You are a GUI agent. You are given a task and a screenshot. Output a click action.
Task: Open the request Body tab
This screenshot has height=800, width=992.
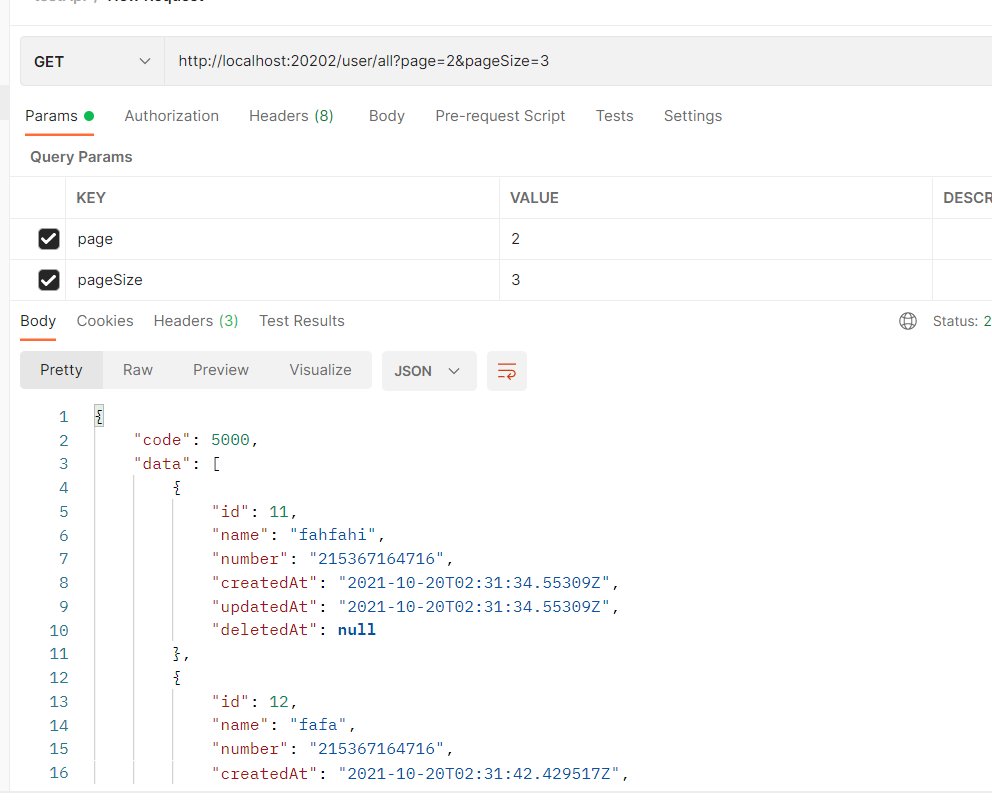[387, 116]
